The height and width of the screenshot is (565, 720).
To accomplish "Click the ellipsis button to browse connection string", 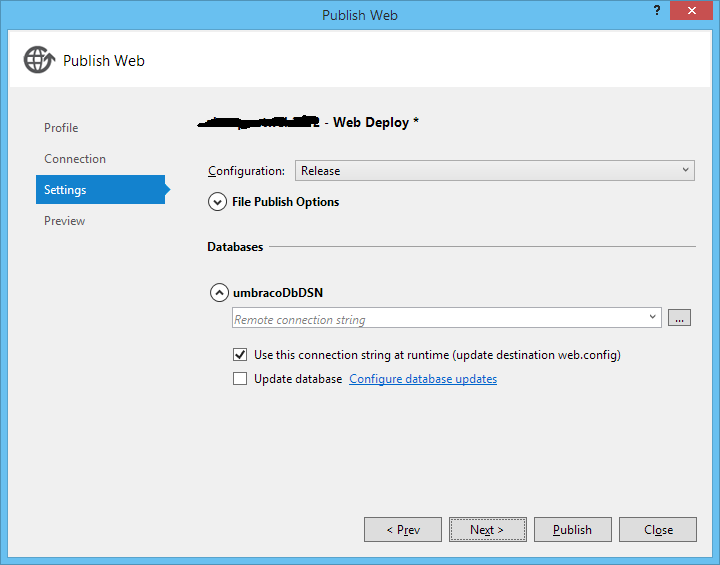I will click(680, 318).
